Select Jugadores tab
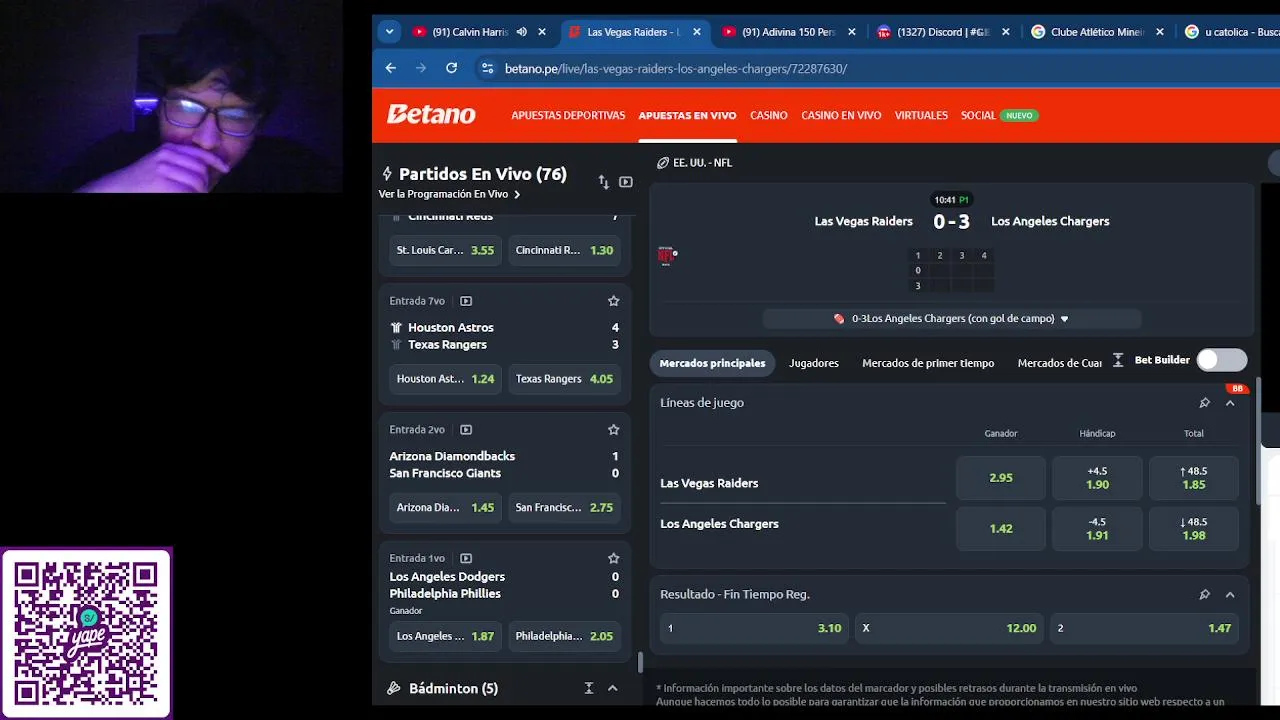The width and height of the screenshot is (1280, 720). pos(814,363)
